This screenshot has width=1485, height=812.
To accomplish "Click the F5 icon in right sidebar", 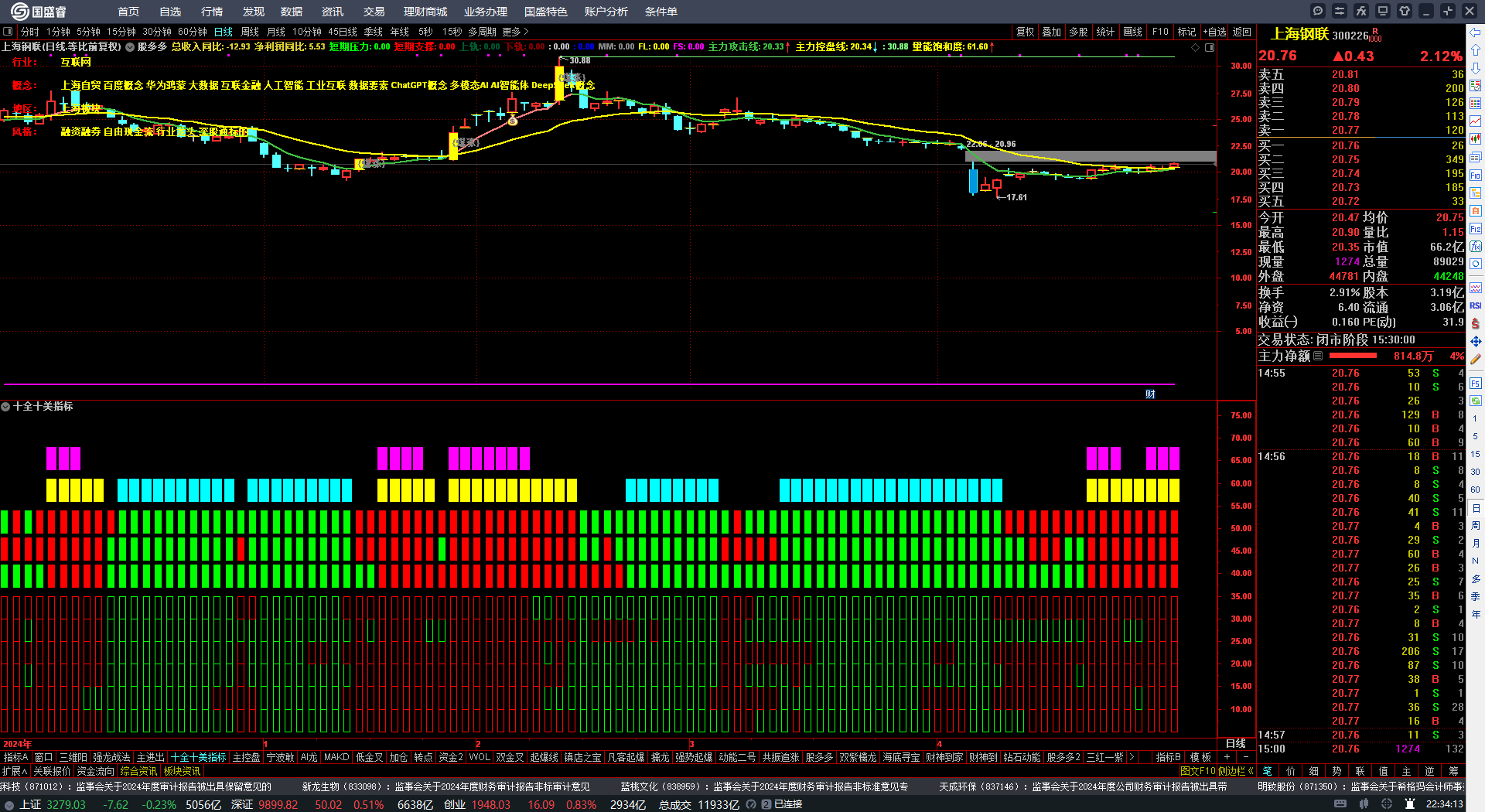I will coord(1476,383).
